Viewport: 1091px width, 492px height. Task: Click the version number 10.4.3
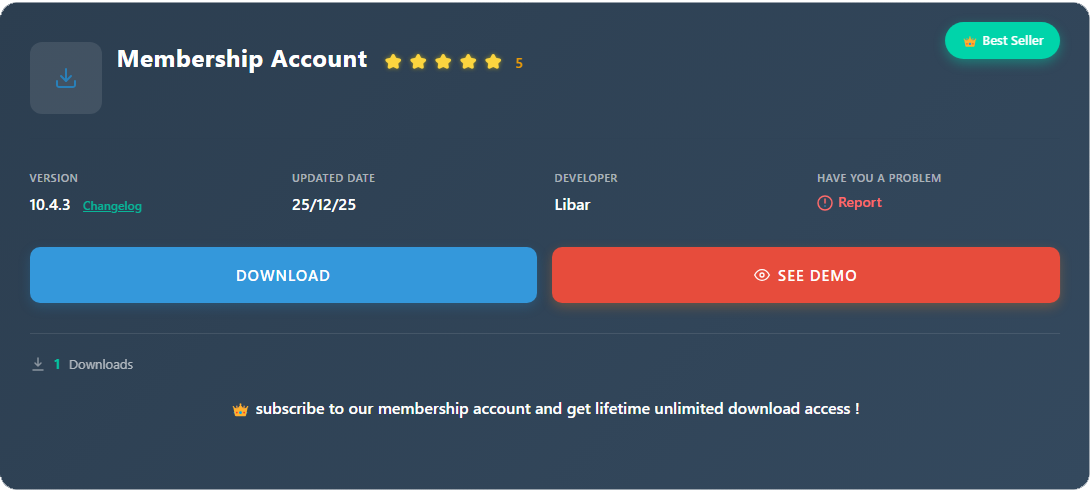50,205
